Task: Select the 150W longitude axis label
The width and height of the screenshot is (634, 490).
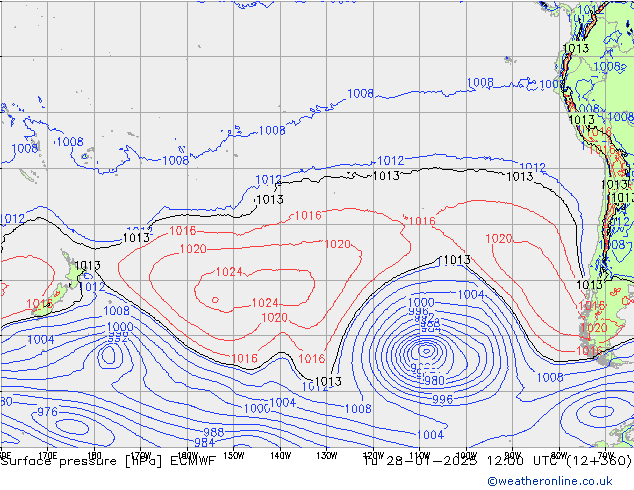Action: pos(233,453)
